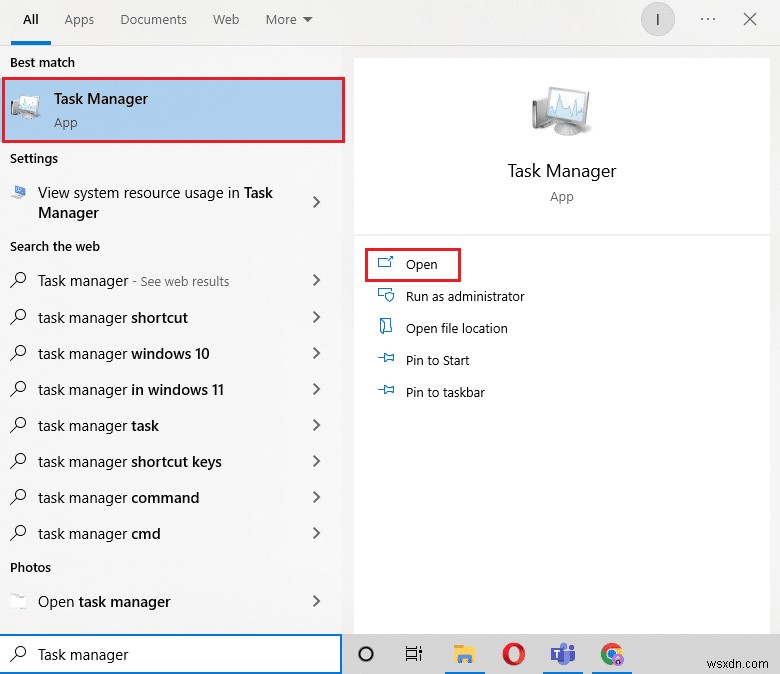Open Google Chrome from the taskbar

coord(612,654)
